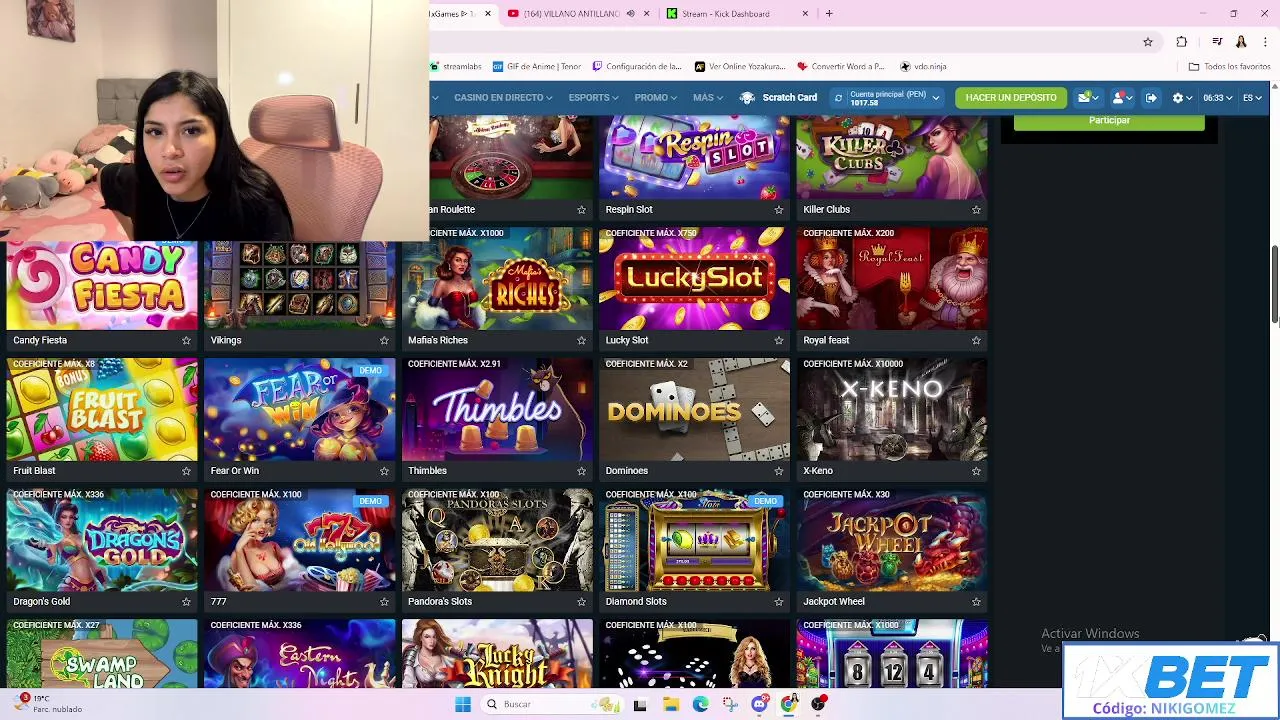Open Chrome extensions puzzle icon
The image size is (1280, 720).
click(x=1182, y=42)
